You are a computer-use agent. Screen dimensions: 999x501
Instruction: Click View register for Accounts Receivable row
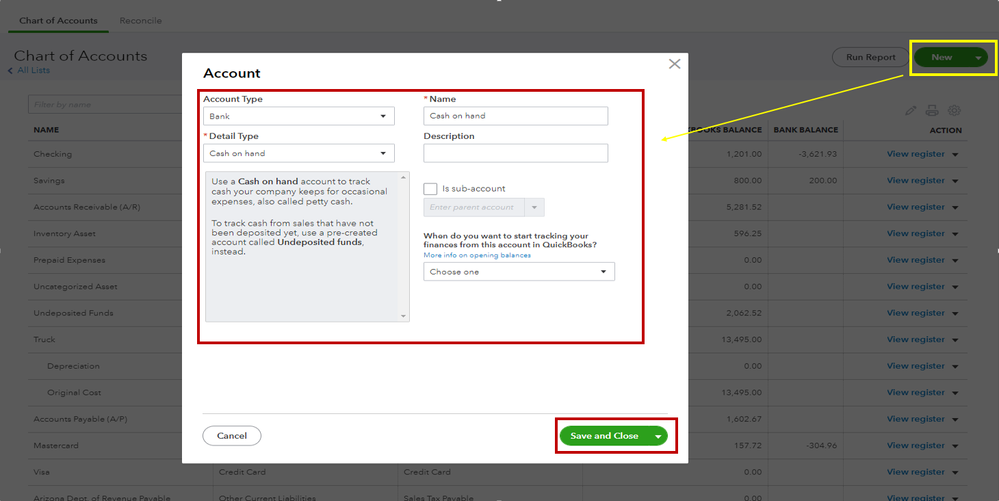[x=916, y=207]
